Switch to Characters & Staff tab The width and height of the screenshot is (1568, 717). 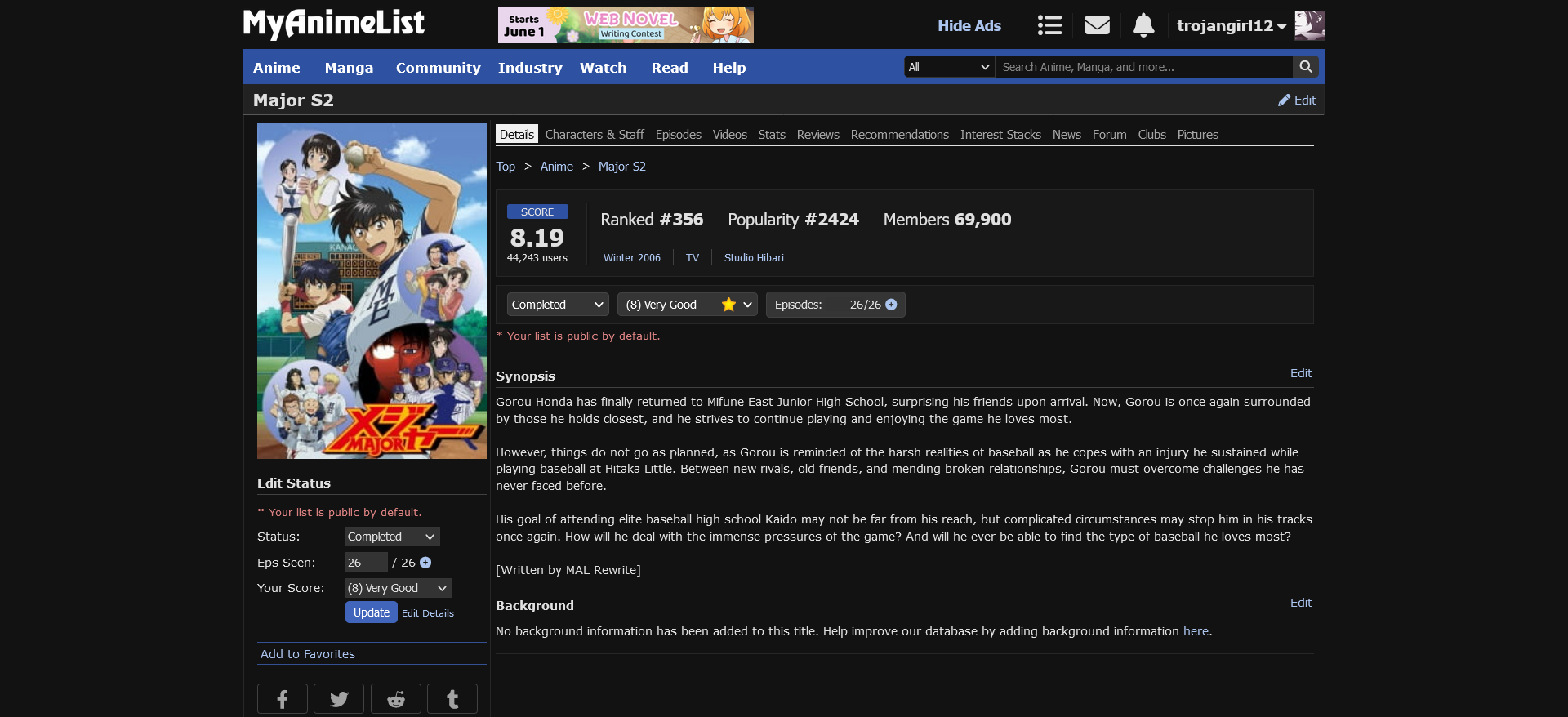(595, 135)
